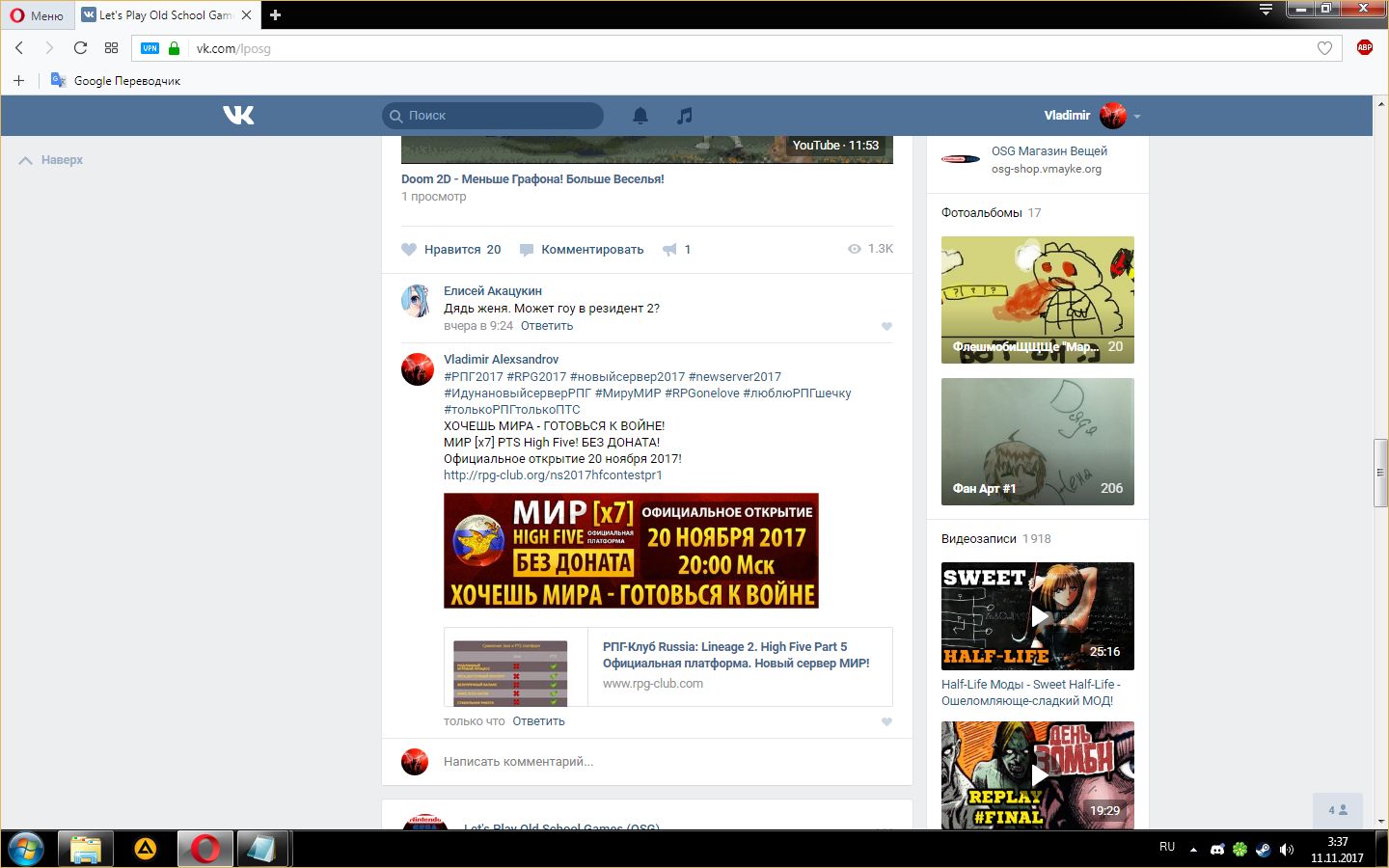Click the VK logo in header

(x=238, y=116)
